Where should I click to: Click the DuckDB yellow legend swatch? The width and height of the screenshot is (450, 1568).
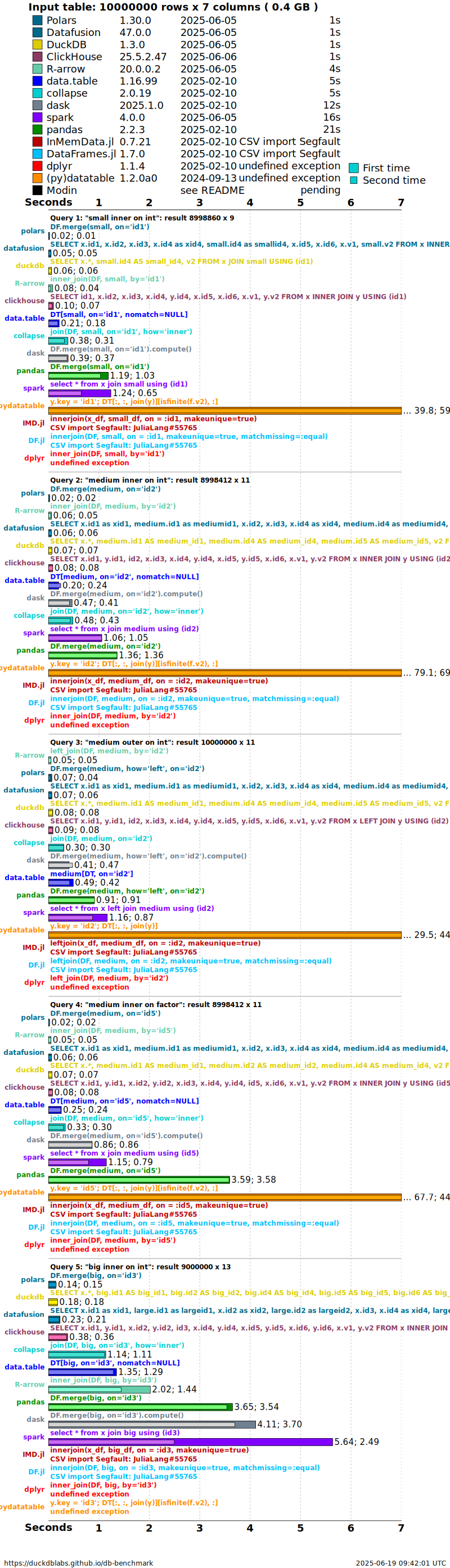click(x=37, y=44)
